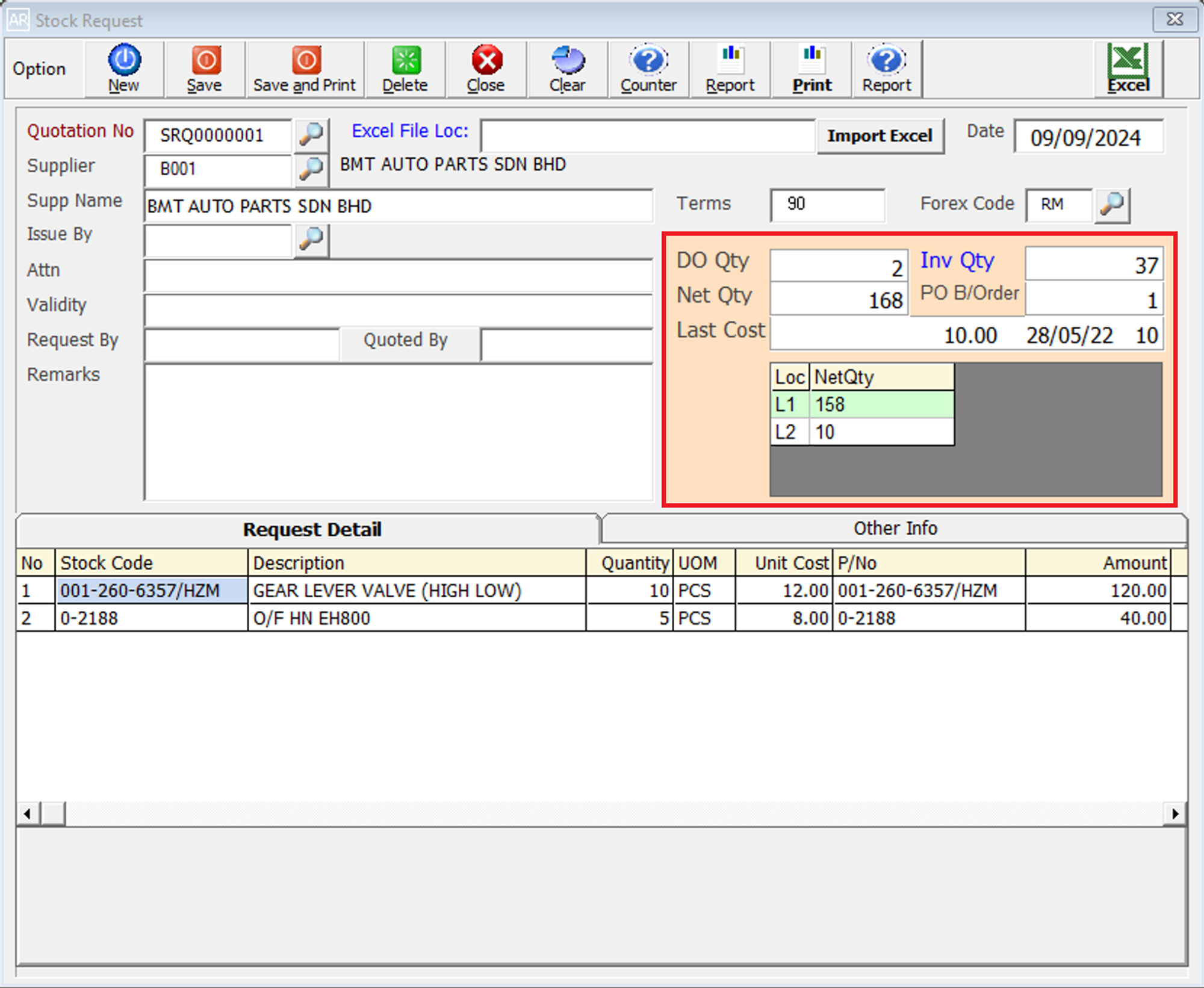Select the L2 location row
1204x988 pixels.
(862, 432)
